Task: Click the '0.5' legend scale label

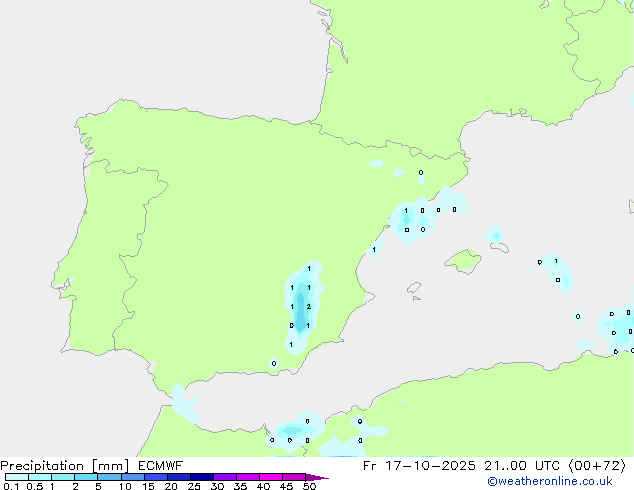Action: tap(34, 486)
